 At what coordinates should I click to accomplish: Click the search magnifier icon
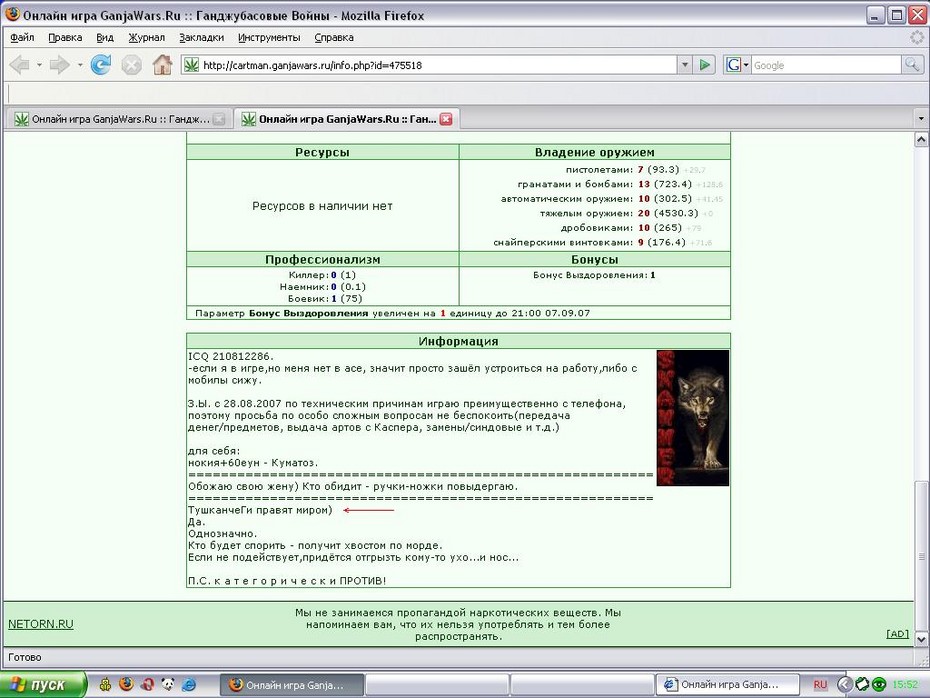(912, 65)
